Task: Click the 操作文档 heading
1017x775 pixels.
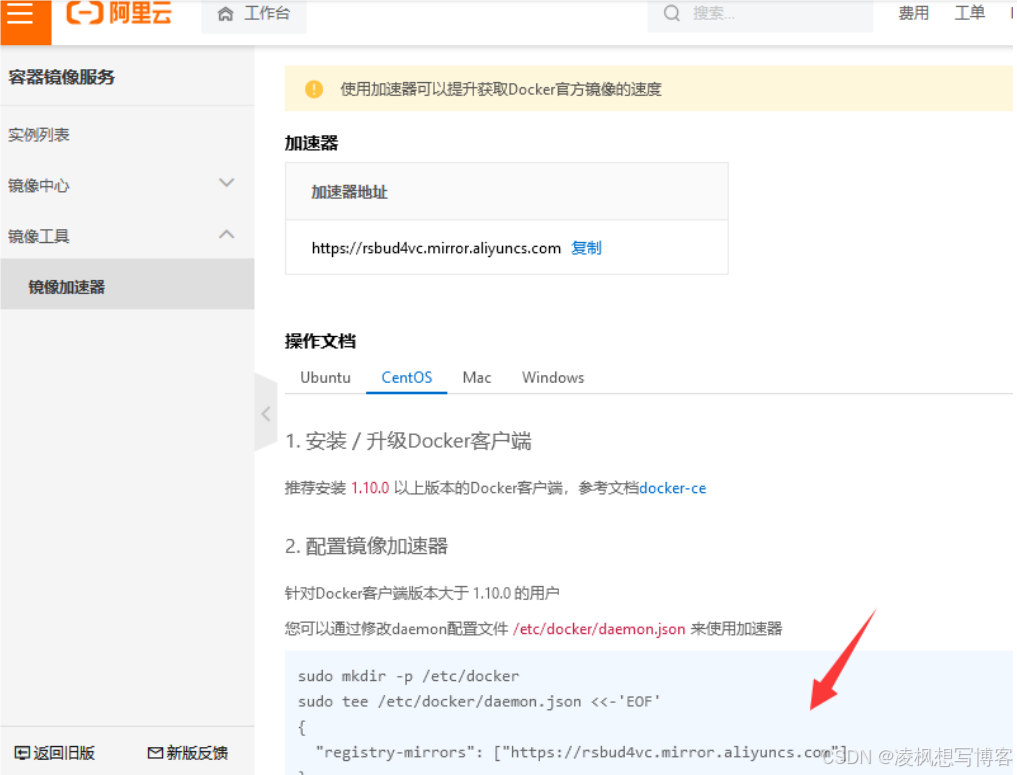Action: [320, 341]
